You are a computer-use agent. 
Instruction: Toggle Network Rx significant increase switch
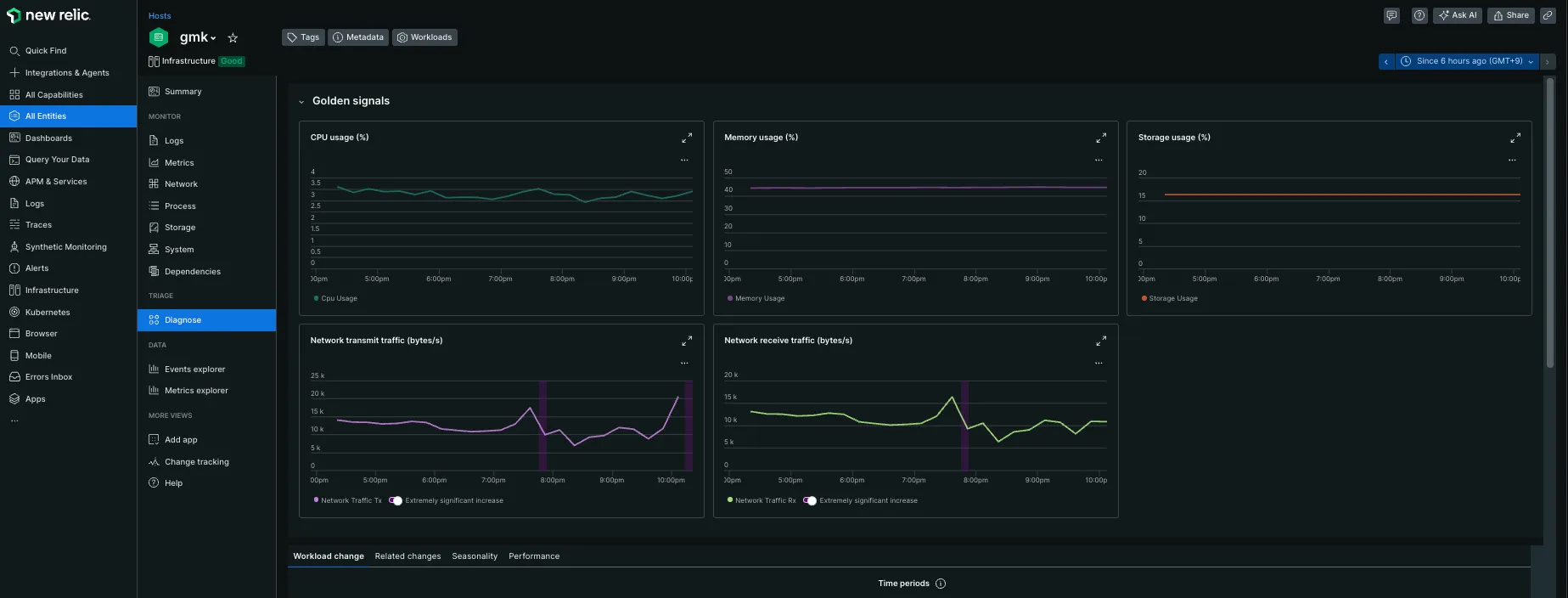[x=810, y=500]
